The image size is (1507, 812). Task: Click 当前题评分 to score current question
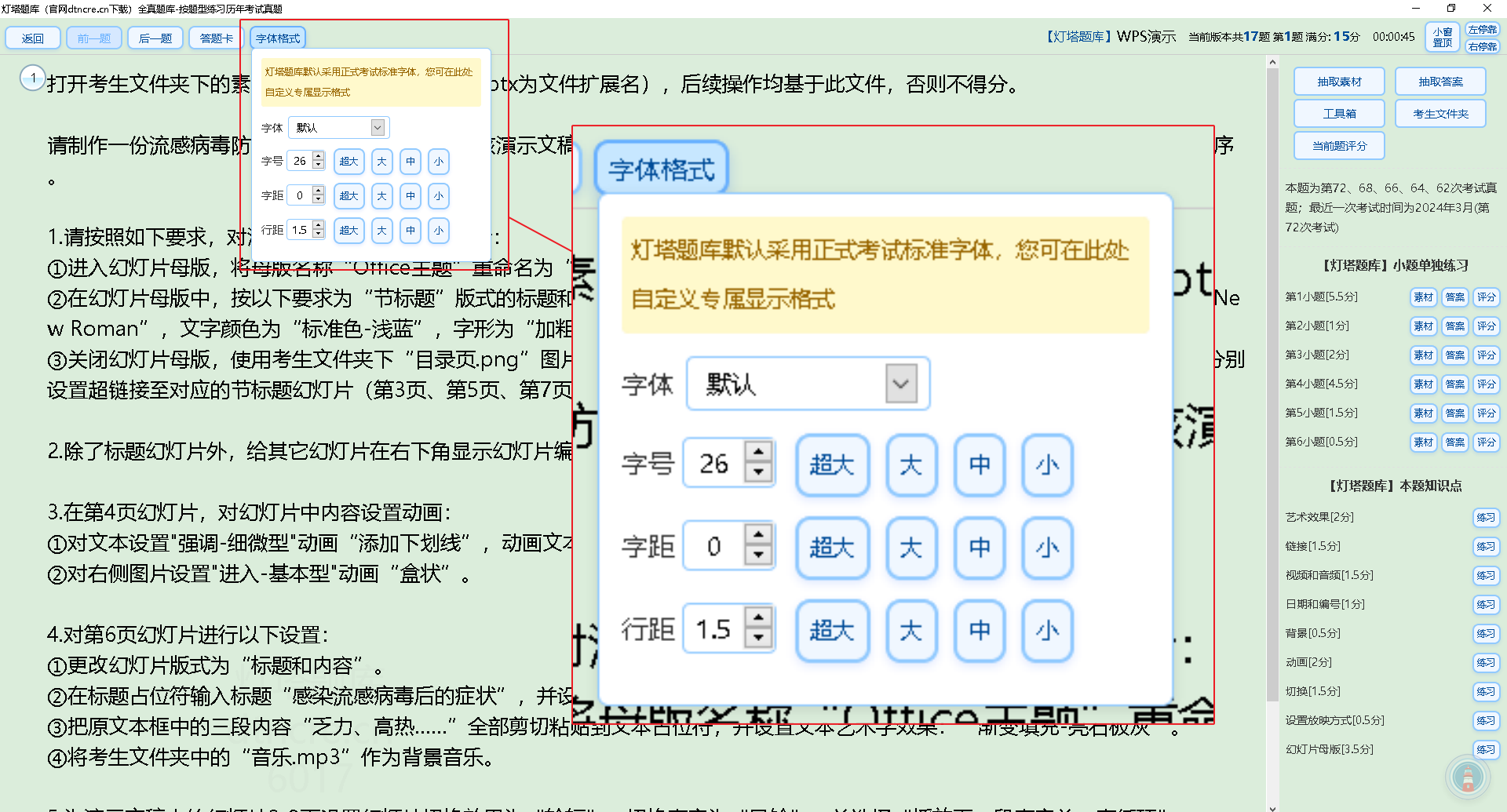pyautogui.click(x=1339, y=146)
